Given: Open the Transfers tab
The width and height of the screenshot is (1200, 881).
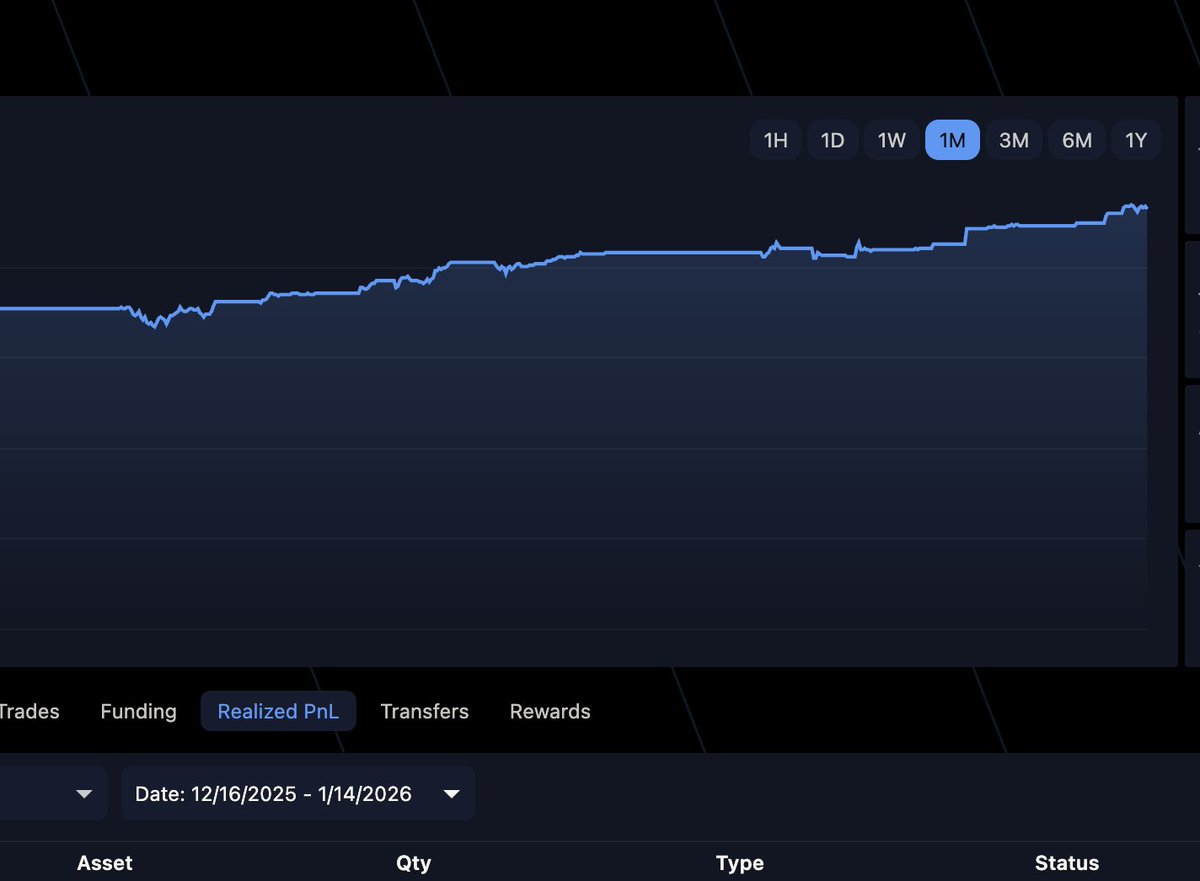Looking at the screenshot, I should tap(424, 711).
